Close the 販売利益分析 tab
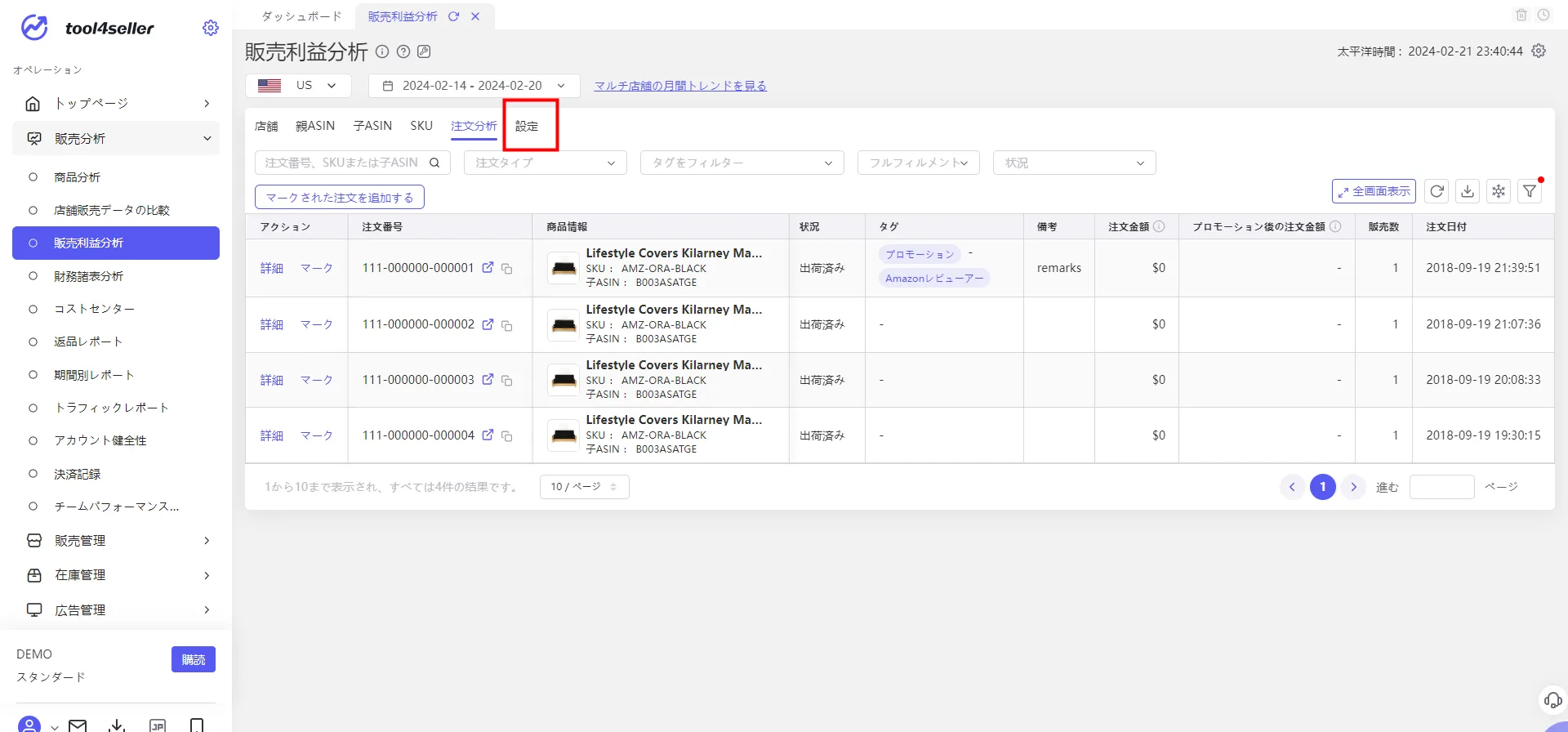This screenshot has width=1568, height=732. (475, 16)
